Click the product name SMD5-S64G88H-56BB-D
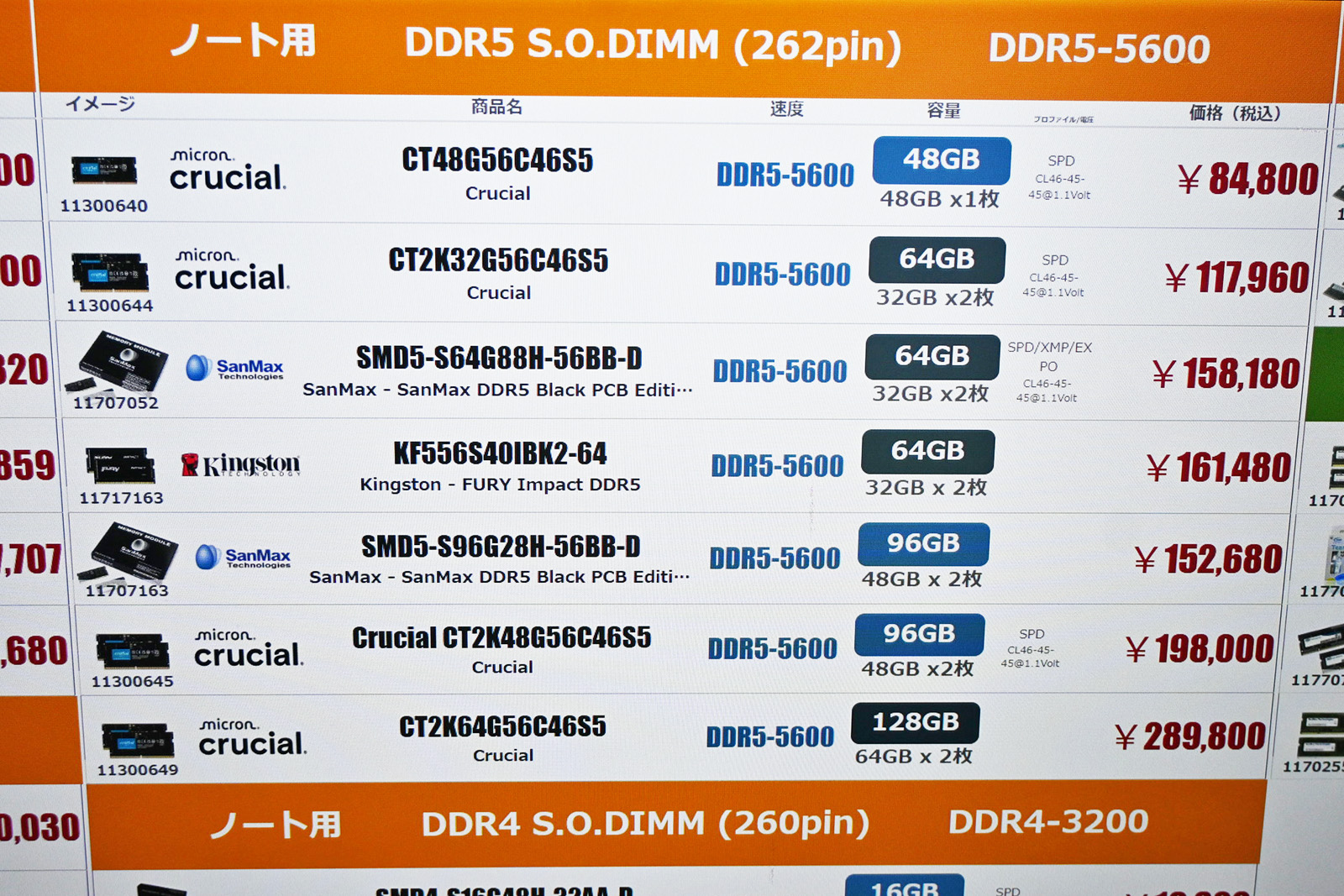The width and height of the screenshot is (1344, 896). point(499,358)
